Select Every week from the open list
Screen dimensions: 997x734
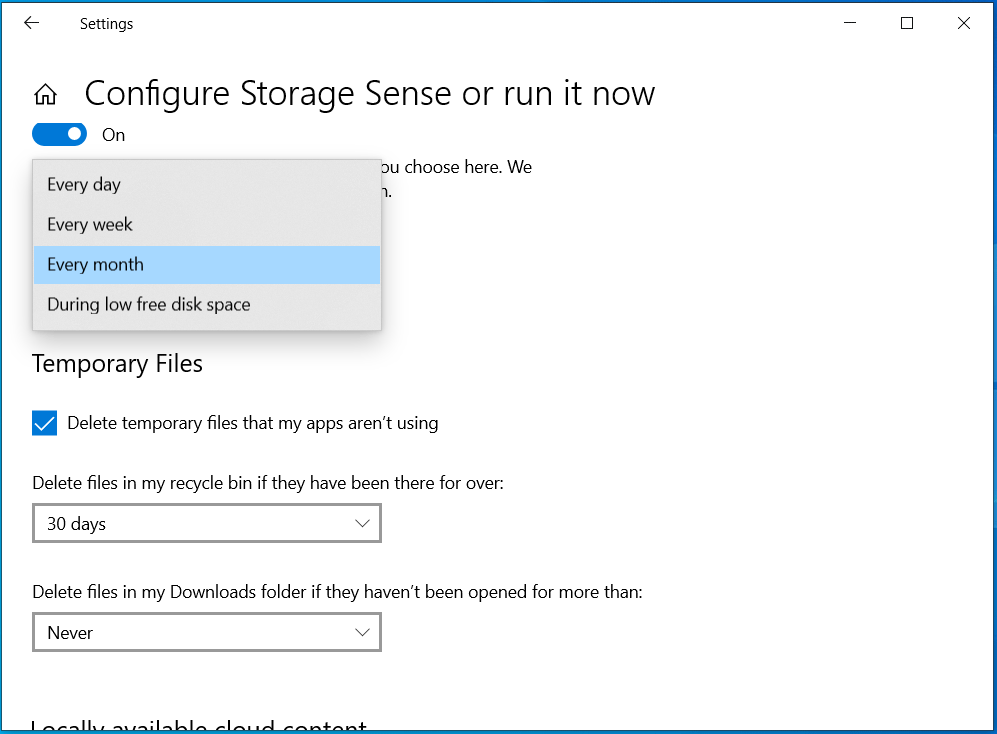(89, 224)
